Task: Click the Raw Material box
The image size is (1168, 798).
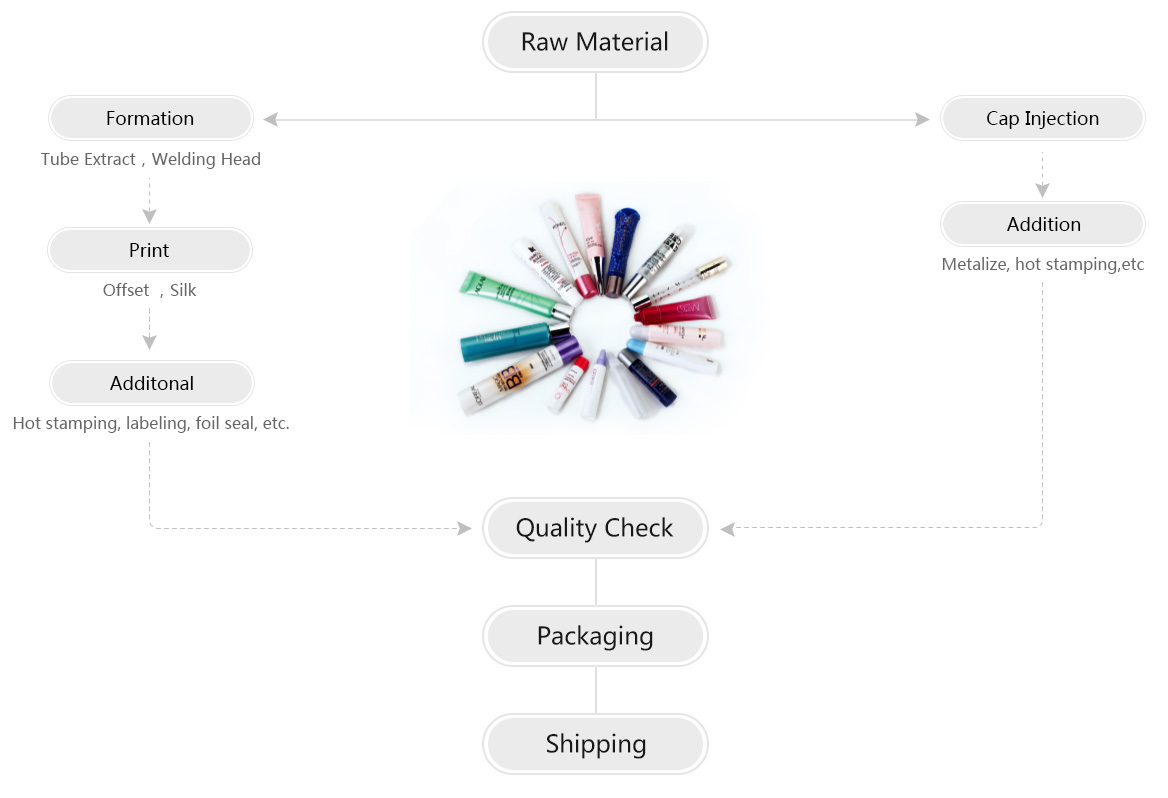Action: 595,42
